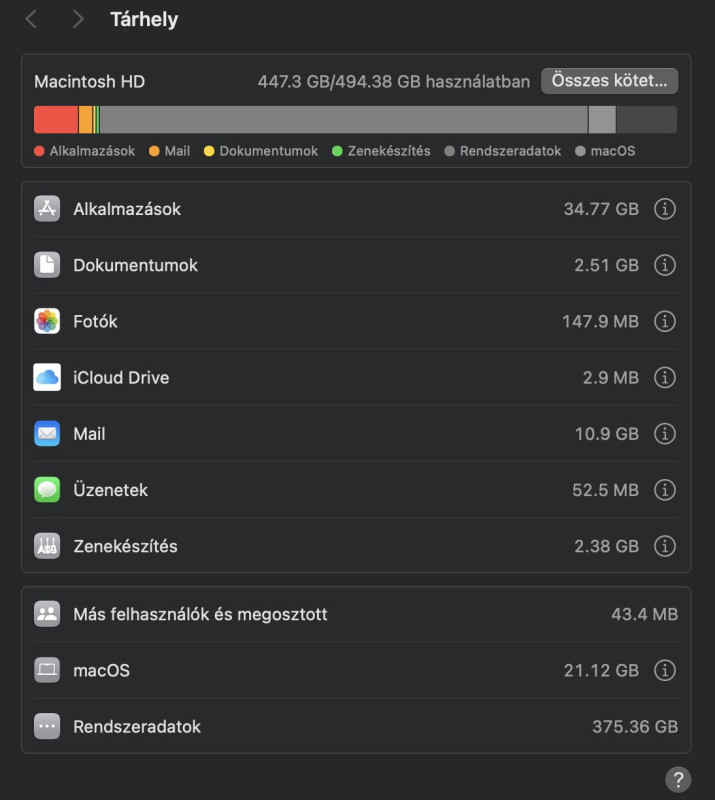Click the yellow Dokumentumok legend dot
Screen dimensions: 715x800
click(209, 151)
